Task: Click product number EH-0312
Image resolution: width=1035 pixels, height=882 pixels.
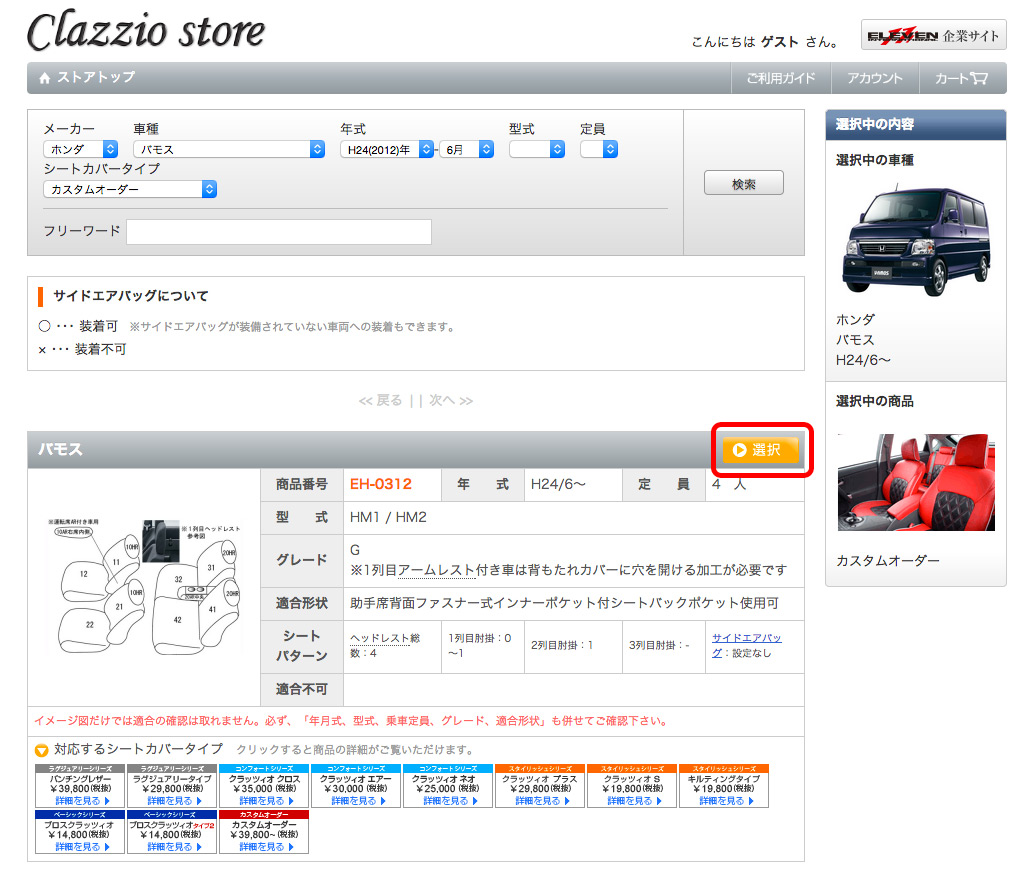Action: (x=381, y=484)
